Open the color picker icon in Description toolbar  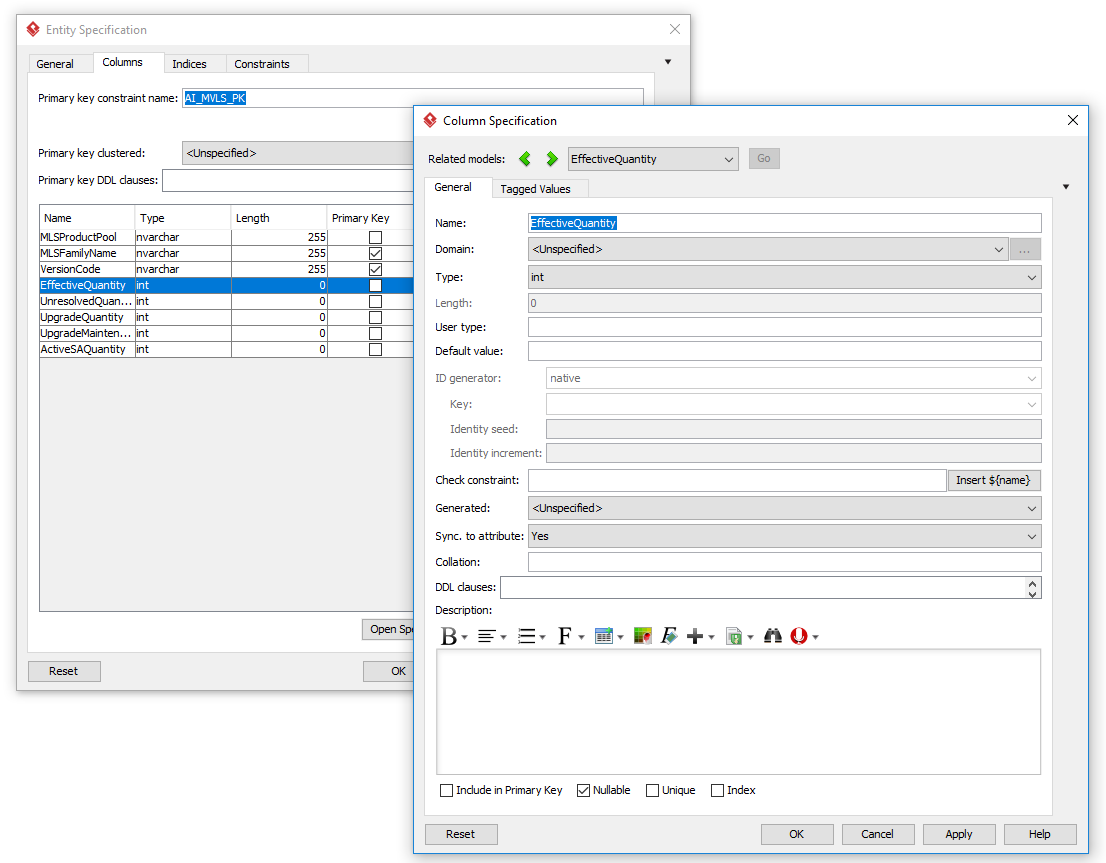[643, 636]
